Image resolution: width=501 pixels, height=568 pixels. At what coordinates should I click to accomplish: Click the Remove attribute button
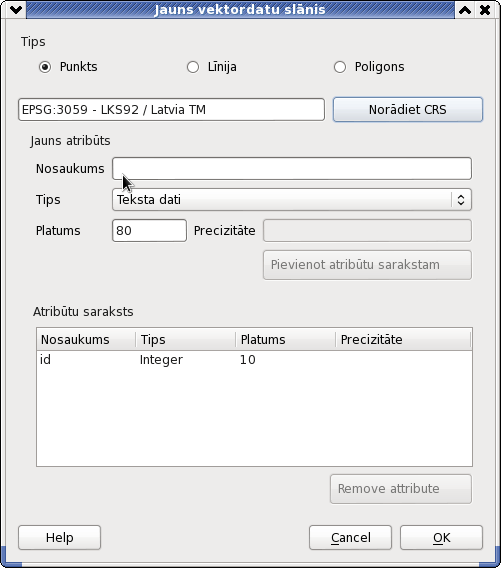401,489
